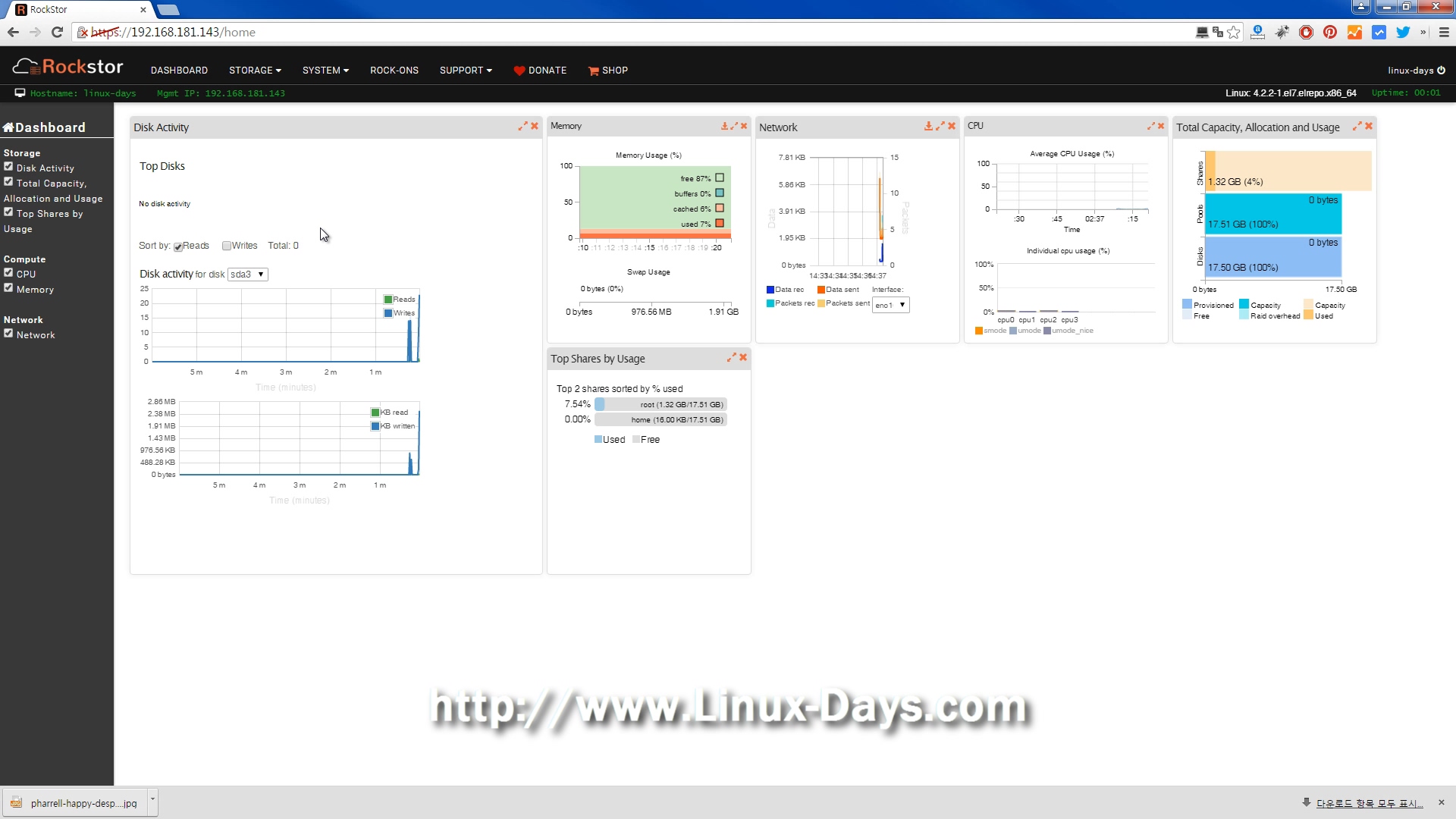Open the DONATE link
1456x819 pixels.
[540, 70]
